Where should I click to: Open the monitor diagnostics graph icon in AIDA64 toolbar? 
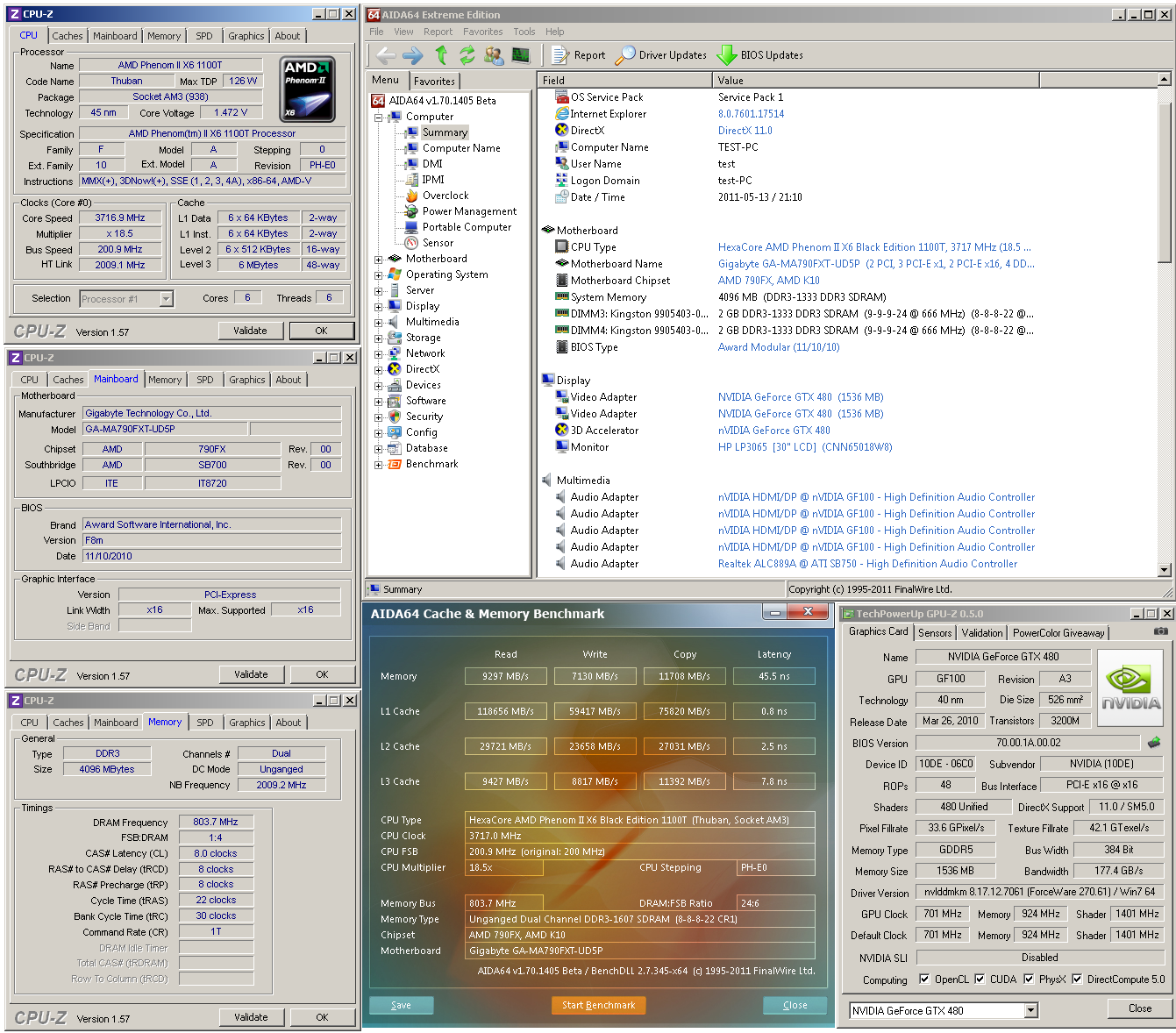[x=521, y=55]
